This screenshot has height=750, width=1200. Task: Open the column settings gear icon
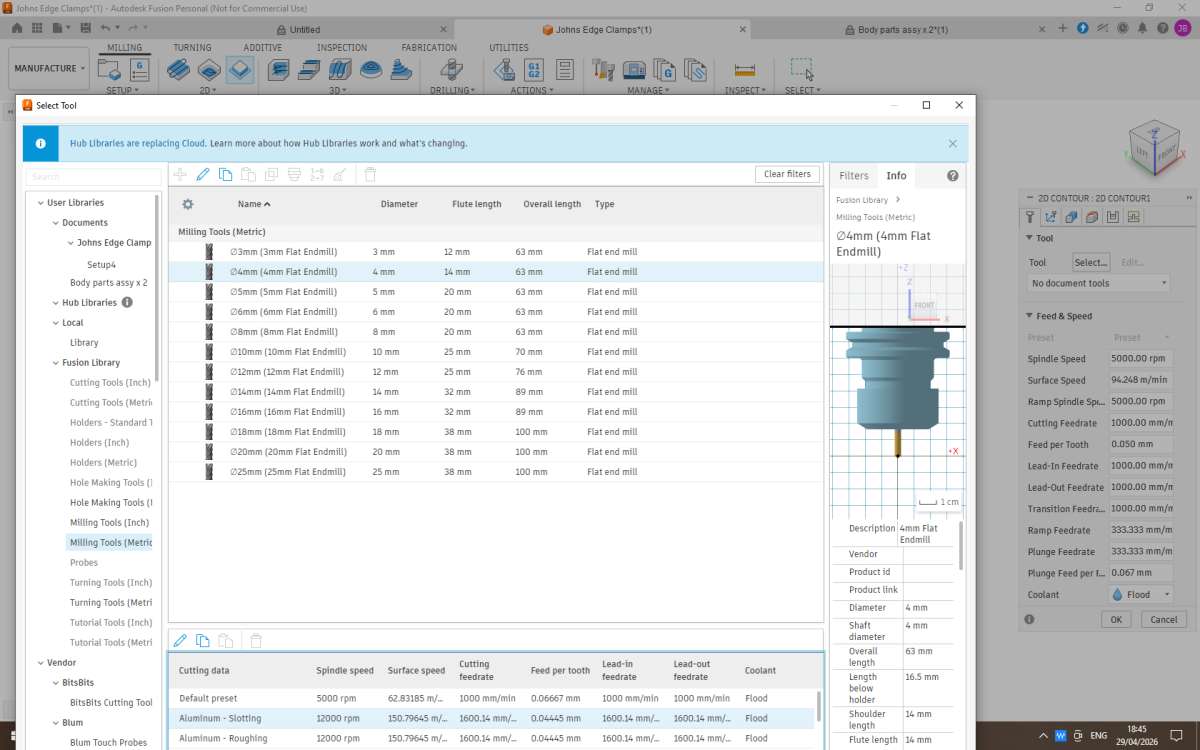tap(187, 204)
